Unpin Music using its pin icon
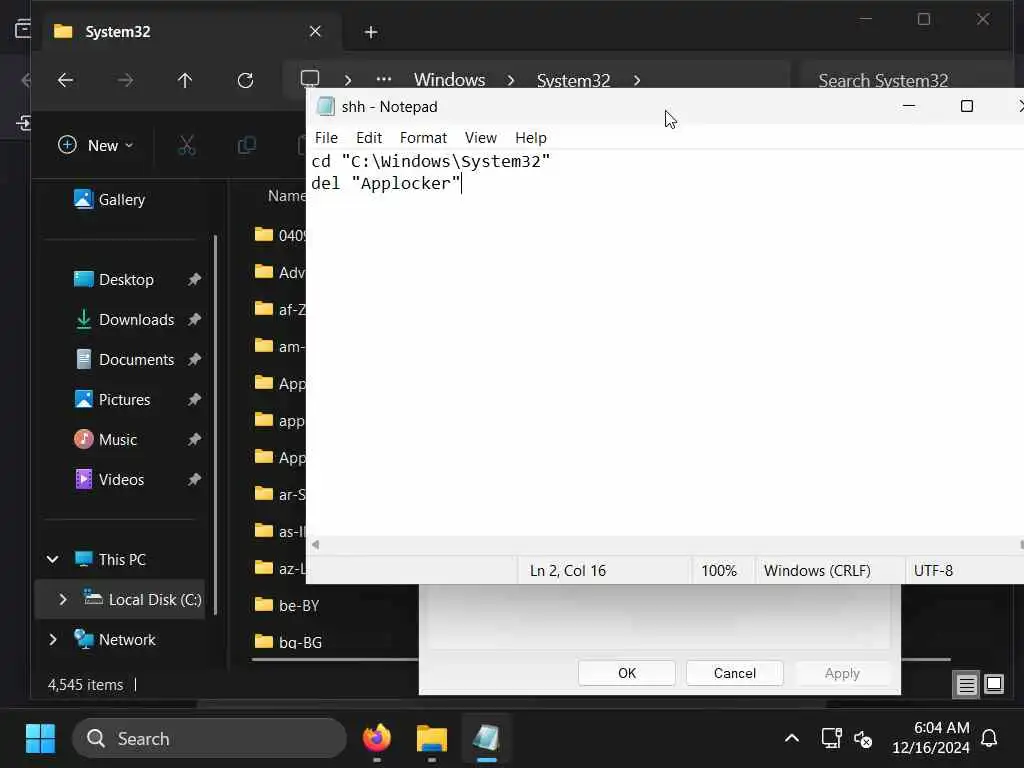The height and width of the screenshot is (768, 1024). coord(194,440)
